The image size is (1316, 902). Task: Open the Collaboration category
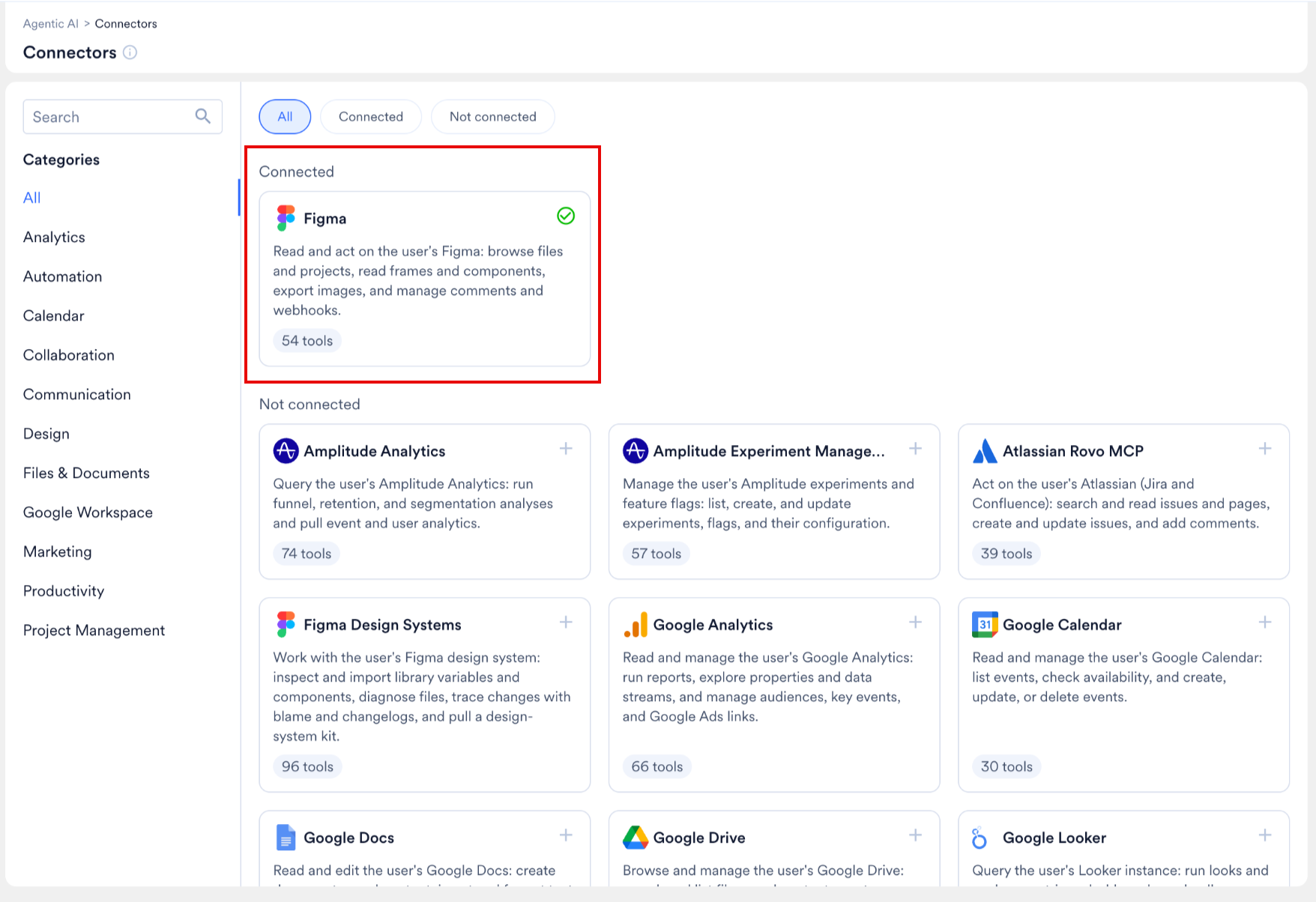(x=69, y=355)
